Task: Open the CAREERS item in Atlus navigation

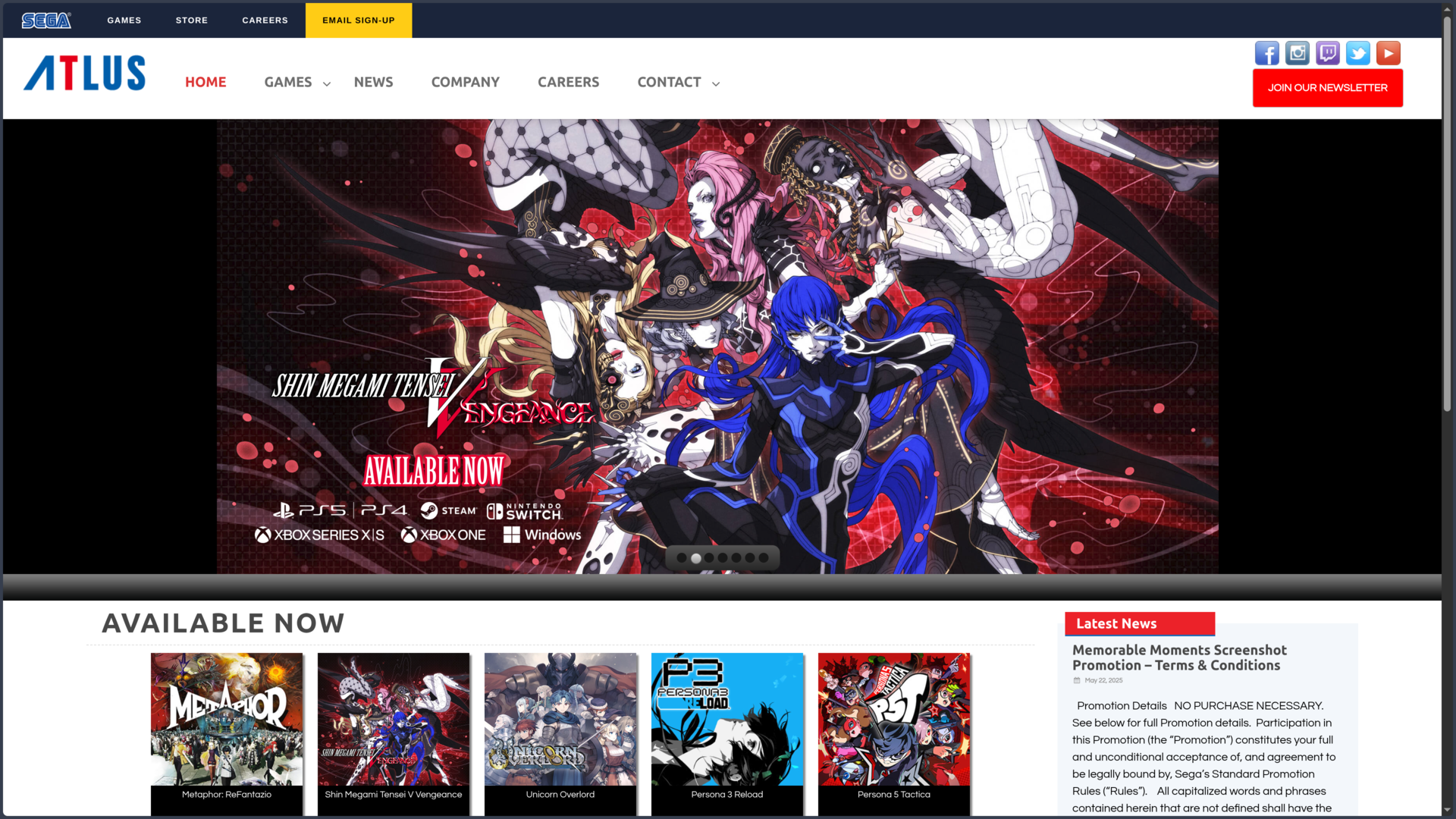Action: (569, 82)
